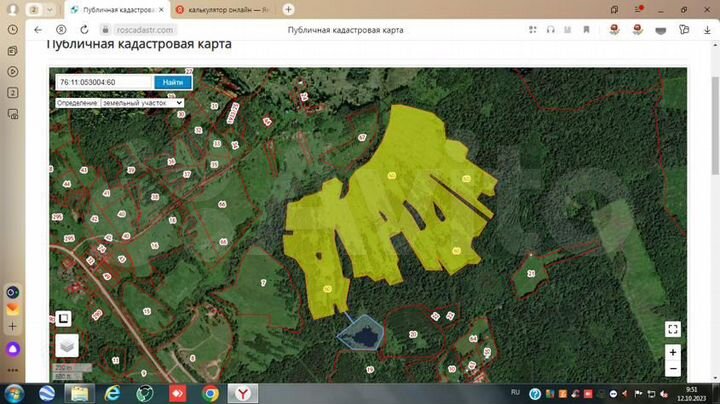Screen dimensions: 720x404
Task: Click the padlock site security icon
Action: [106, 30]
